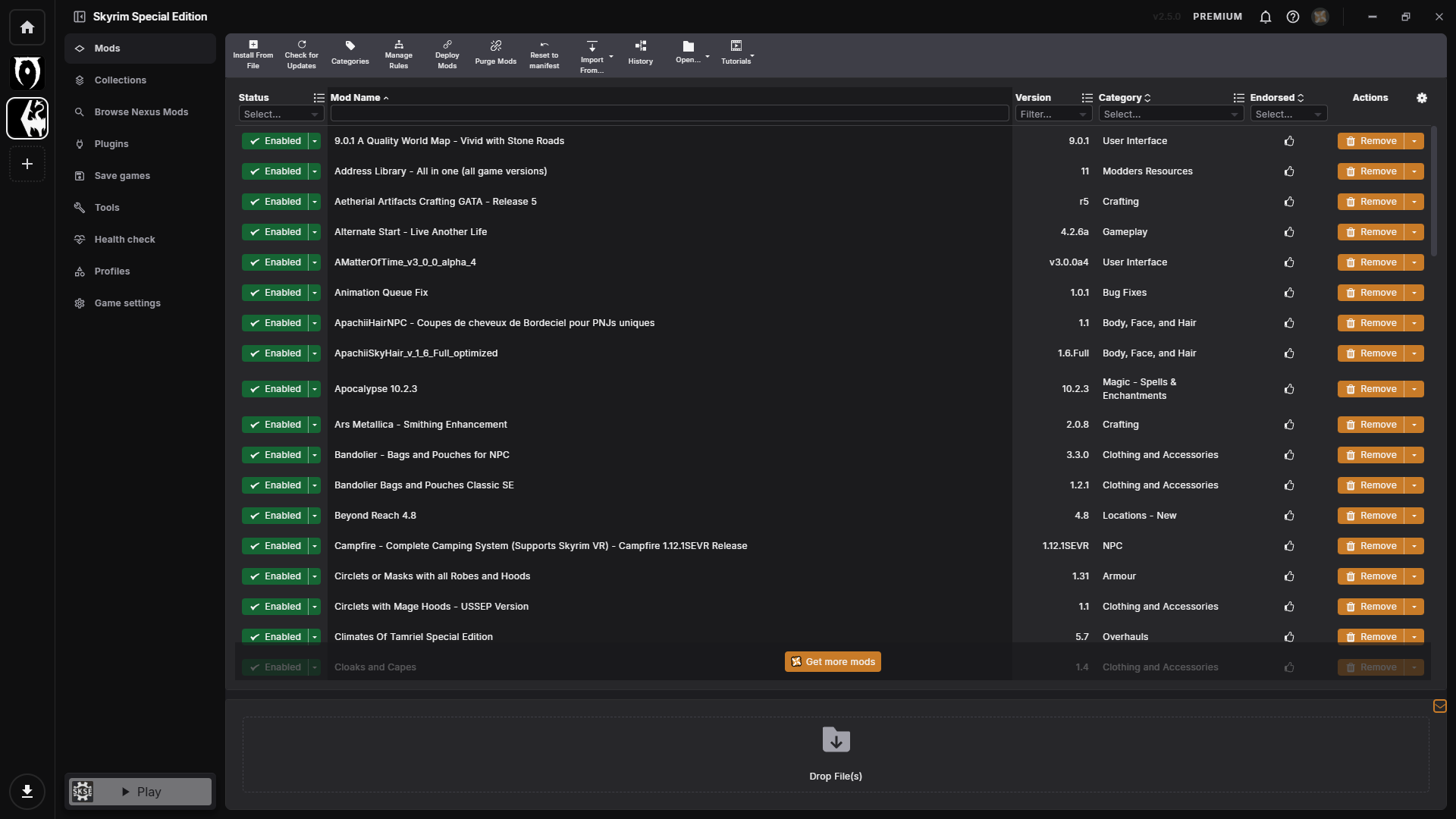
Task: Open the Save games page
Action: click(x=140, y=176)
